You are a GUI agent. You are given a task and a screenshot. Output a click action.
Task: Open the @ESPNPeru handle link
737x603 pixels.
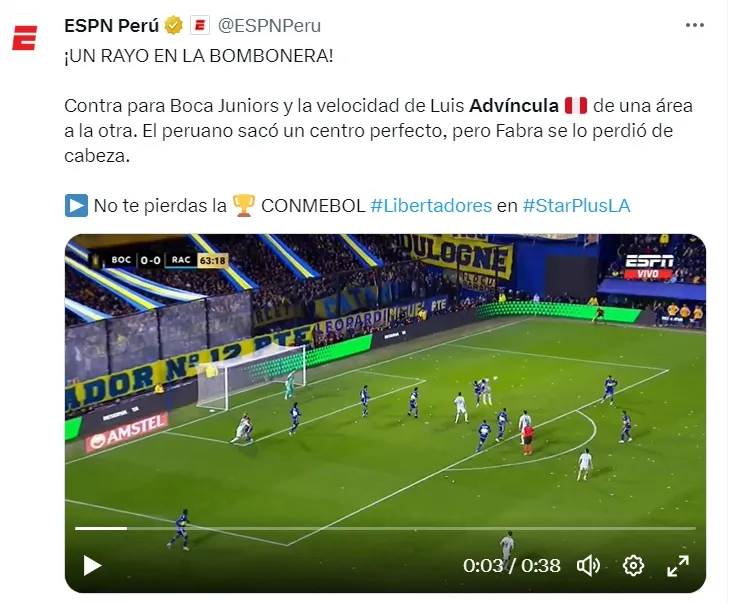coord(269,26)
